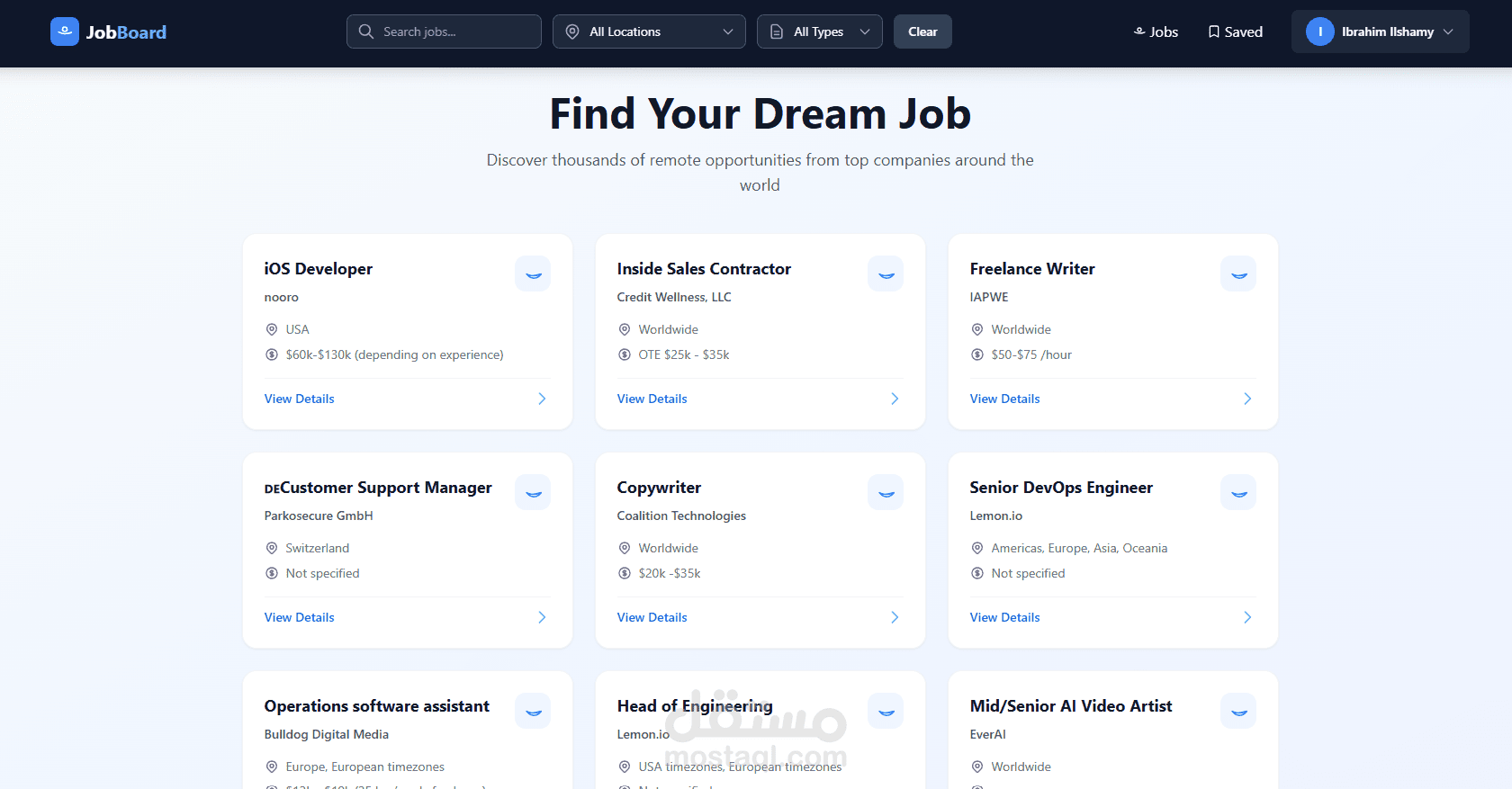Click the IAPWE company name
This screenshot has height=789, width=1512.
(x=989, y=297)
